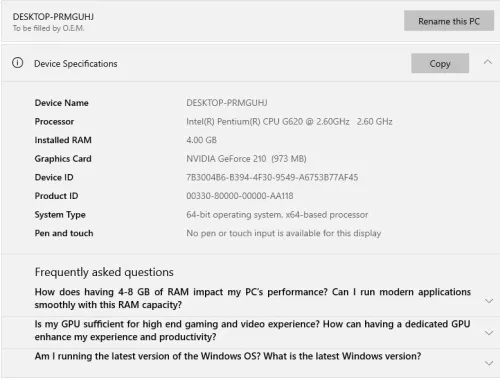Screen dimensions: 500x380
Task: Click the Rename this PC button
Action: click(449, 21)
